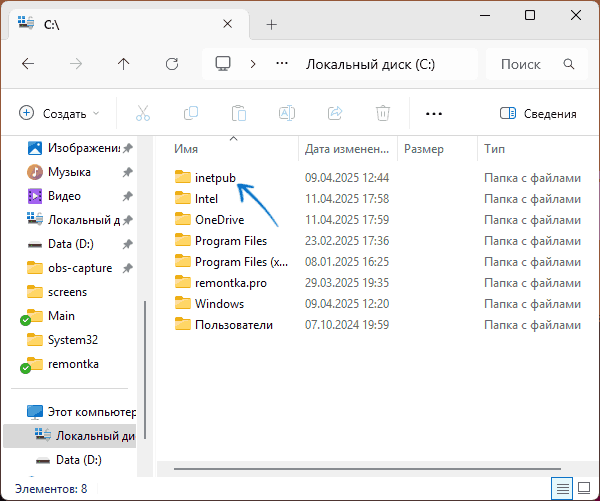Open the hidden path ellipsis in the address bar
600x501 pixels.
tap(282, 64)
